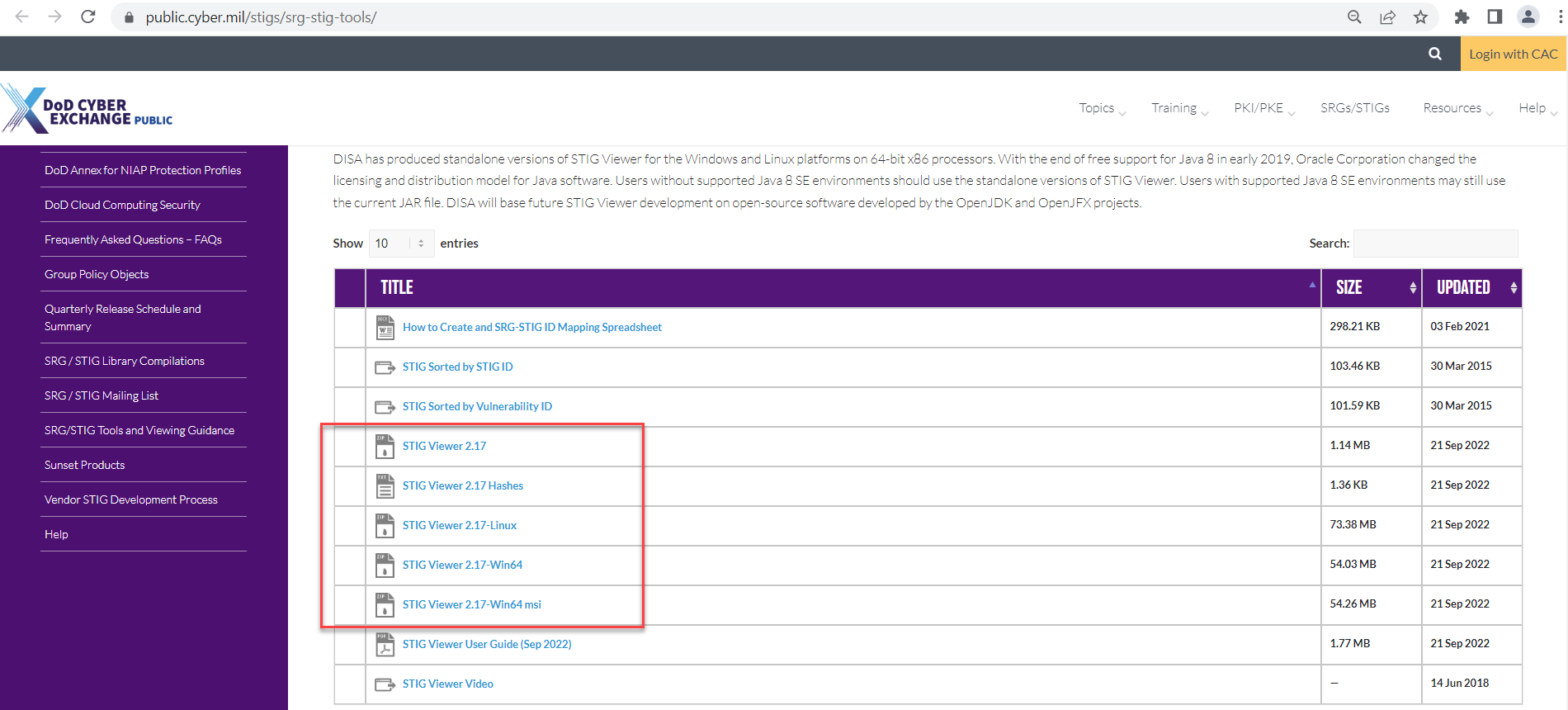Click the link icon beside STIG Sorted by Vulnerability ID
The image size is (1568, 710).
click(x=385, y=406)
